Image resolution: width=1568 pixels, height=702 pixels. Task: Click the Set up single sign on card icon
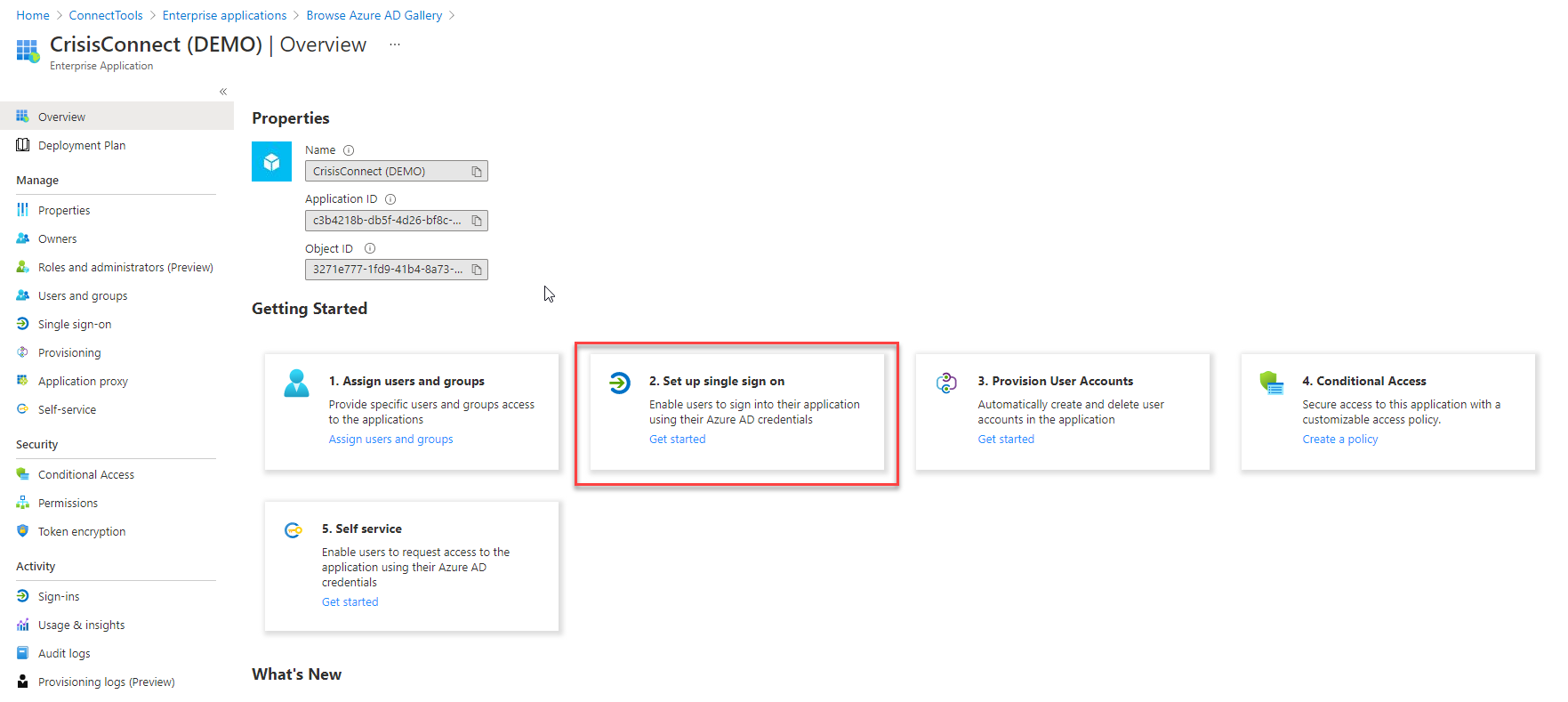tap(620, 383)
